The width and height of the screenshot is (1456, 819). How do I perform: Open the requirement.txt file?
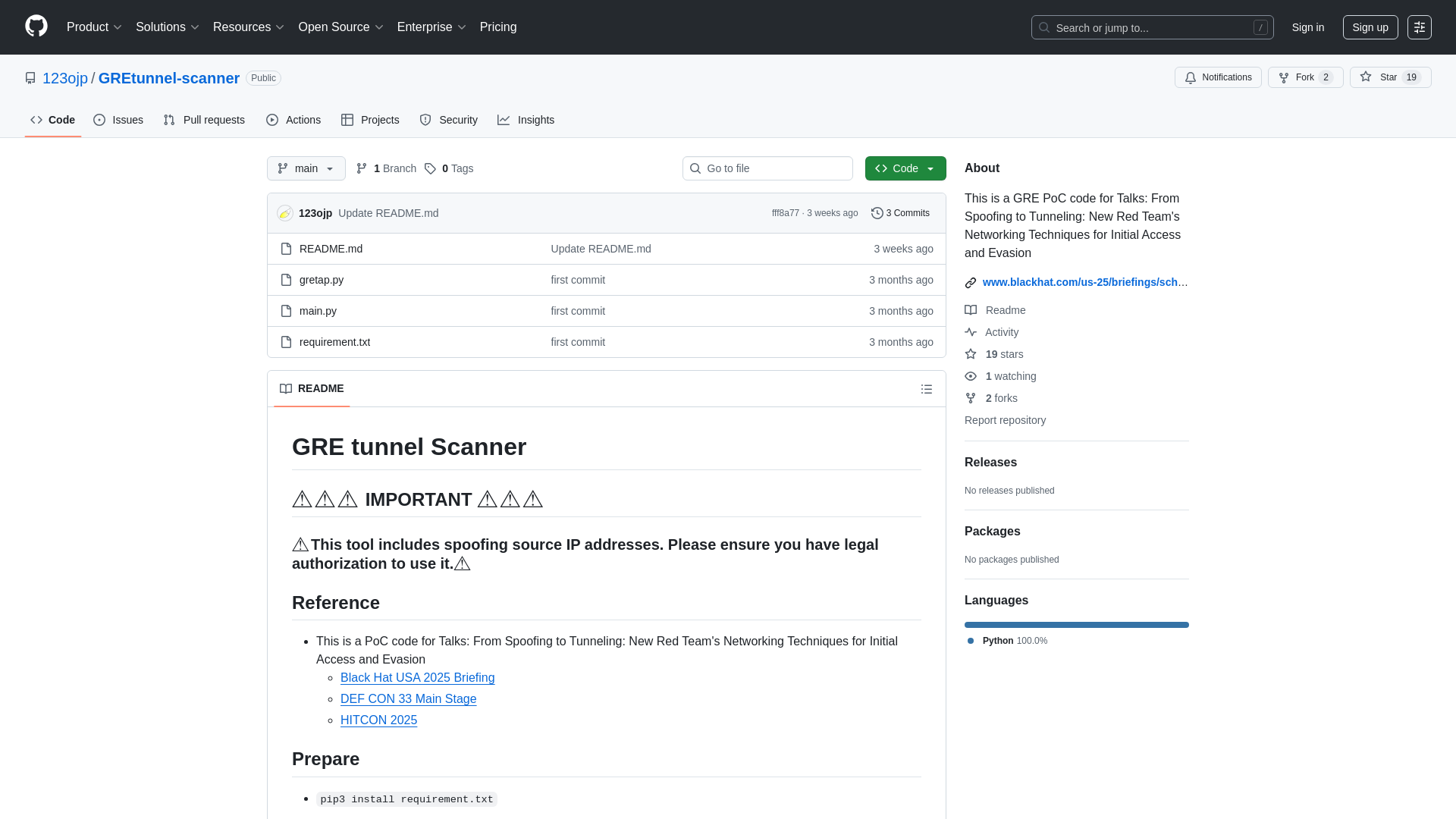click(334, 342)
